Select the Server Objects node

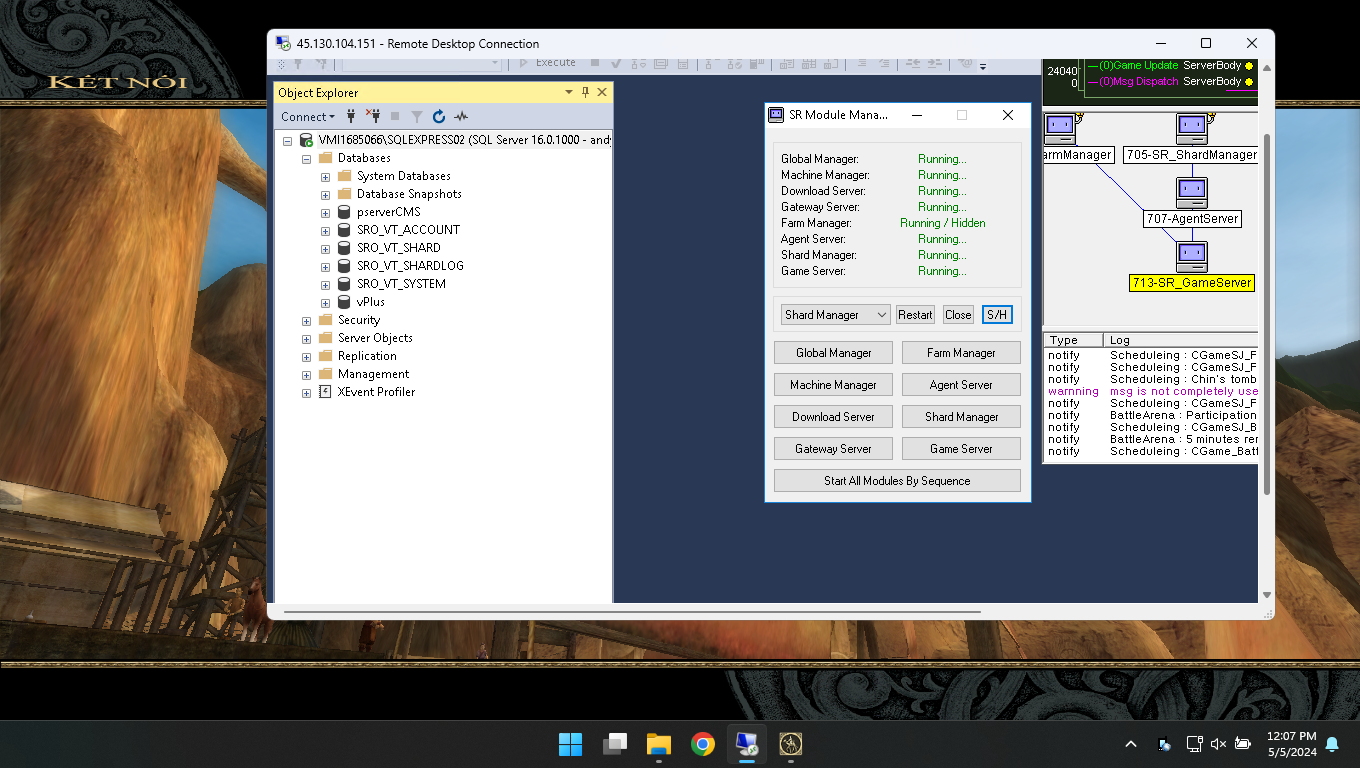tap(375, 338)
